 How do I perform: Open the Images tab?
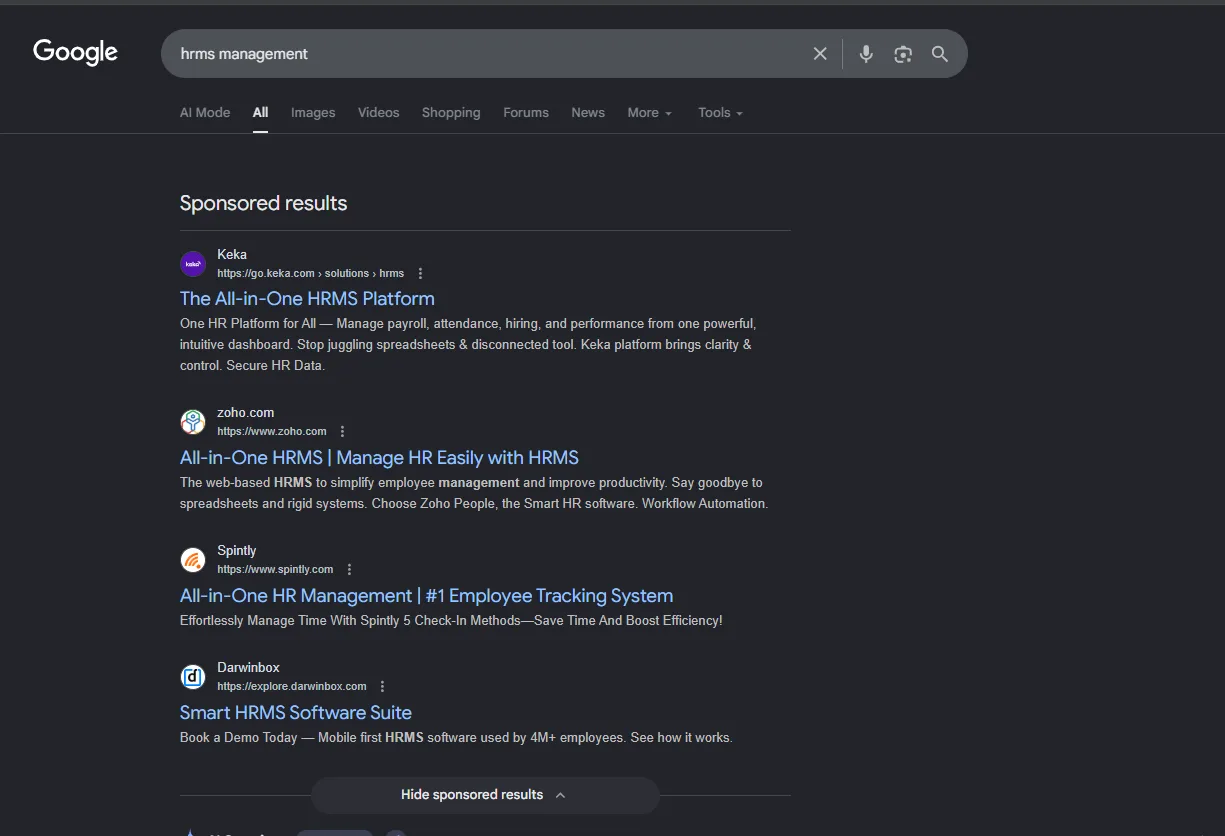[x=313, y=113]
